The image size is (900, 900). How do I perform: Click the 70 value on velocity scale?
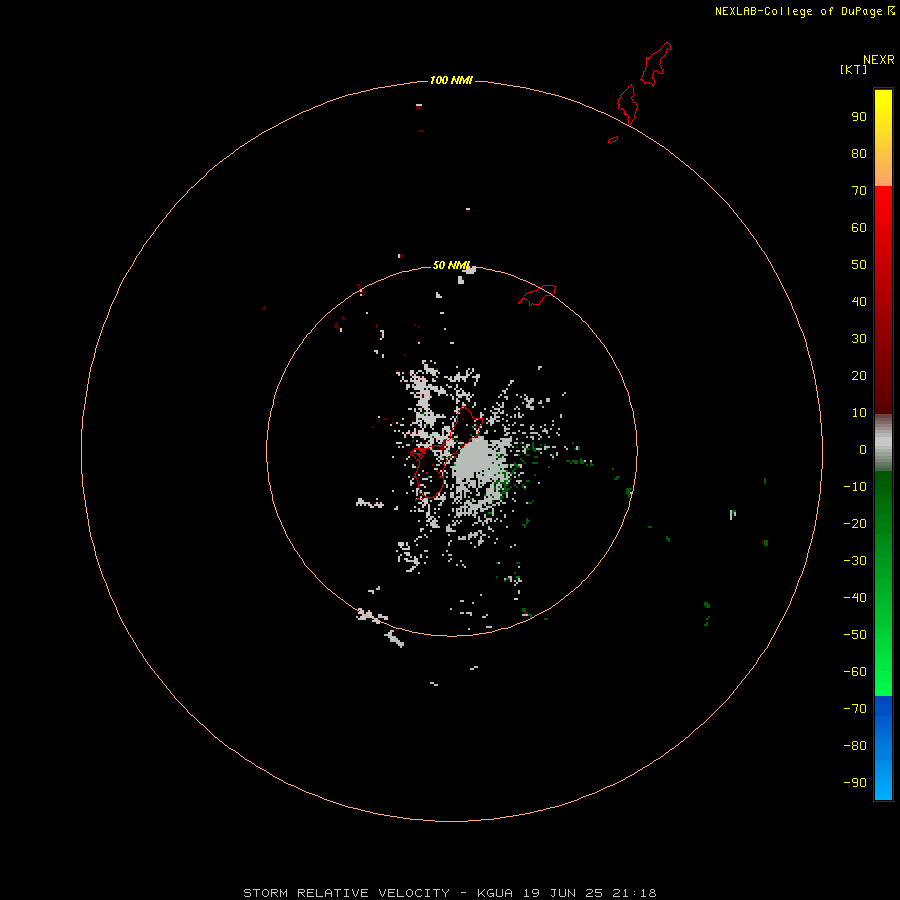coord(859,191)
